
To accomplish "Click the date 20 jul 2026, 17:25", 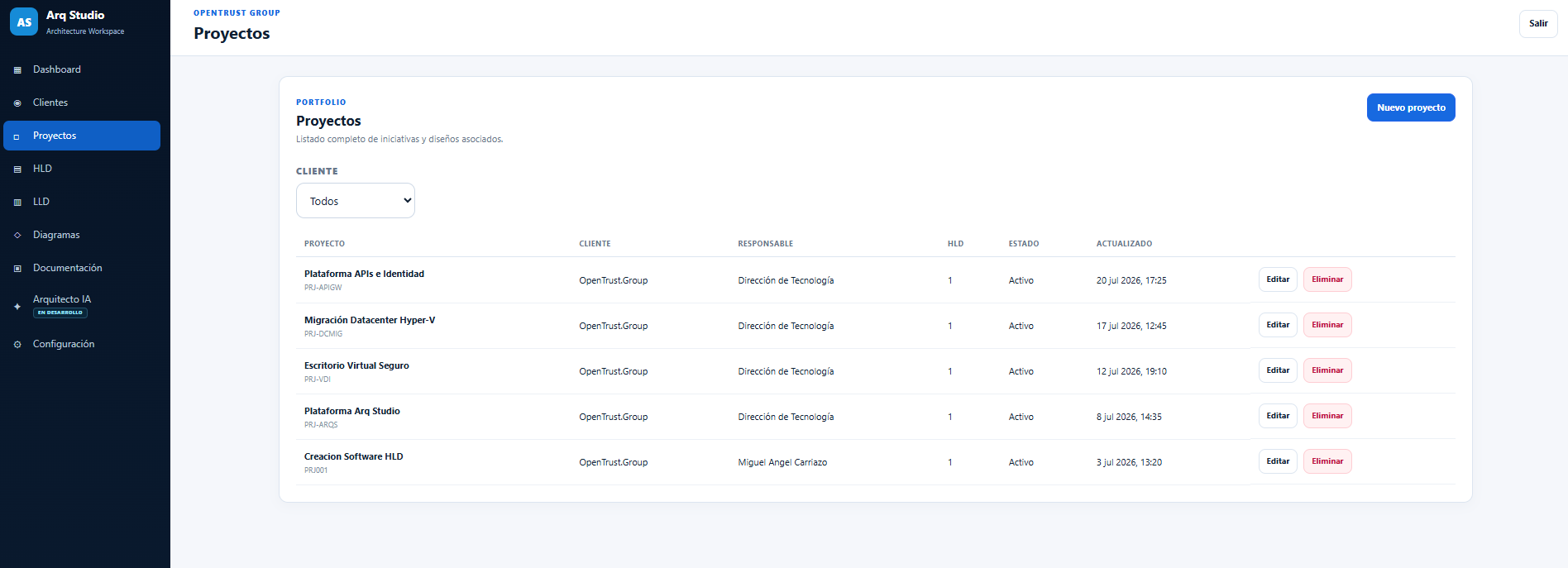I will (1131, 280).
